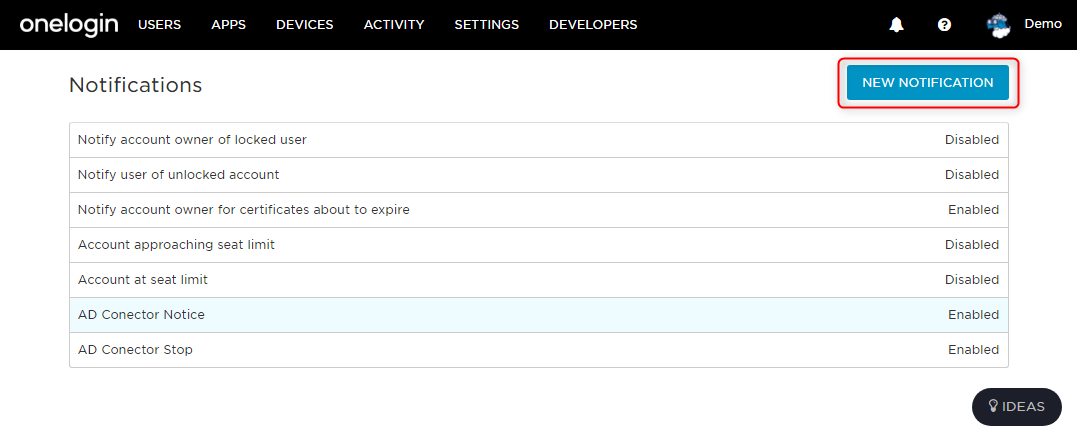The width and height of the screenshot is (1077, 441).
Task: Select the AD Conector Notice row
Action: (538, 315)
